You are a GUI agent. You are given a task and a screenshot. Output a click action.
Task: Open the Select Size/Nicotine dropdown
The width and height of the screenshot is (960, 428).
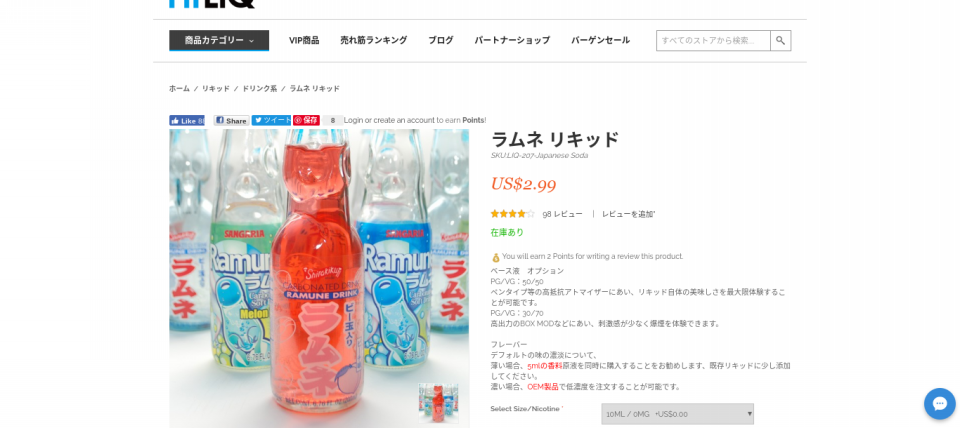pyautogui.click(x=677, y=414)
